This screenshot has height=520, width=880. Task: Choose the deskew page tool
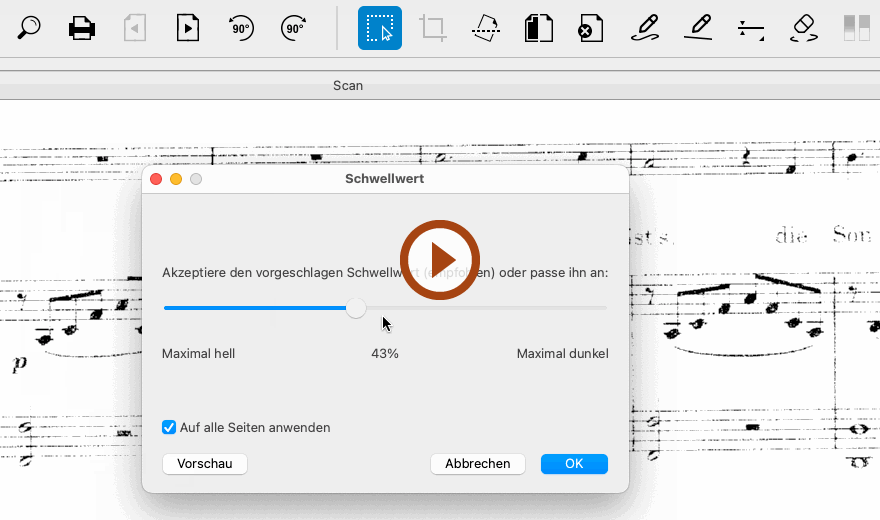pos(486,28)
